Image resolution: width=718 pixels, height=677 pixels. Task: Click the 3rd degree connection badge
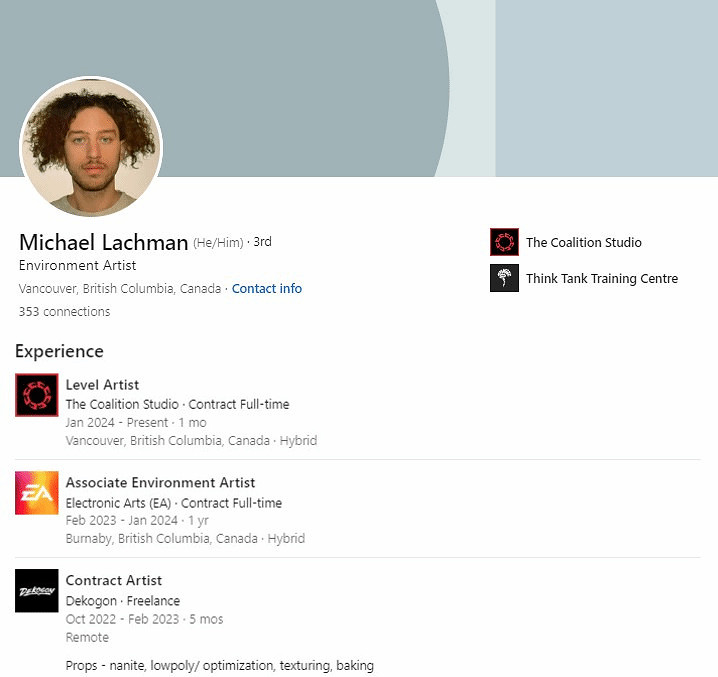[262, 242]
